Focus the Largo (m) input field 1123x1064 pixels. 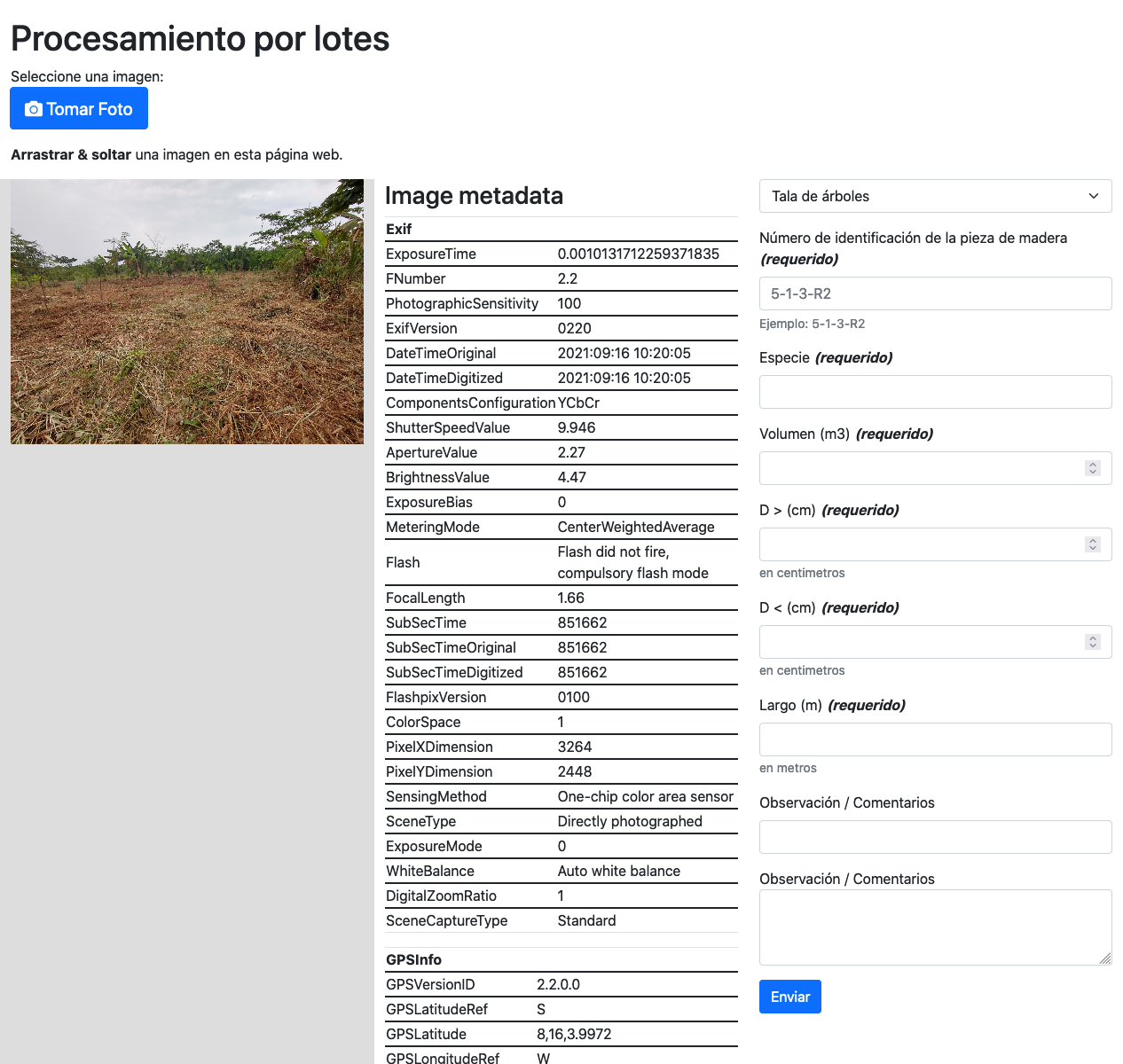tap(935, 739)
